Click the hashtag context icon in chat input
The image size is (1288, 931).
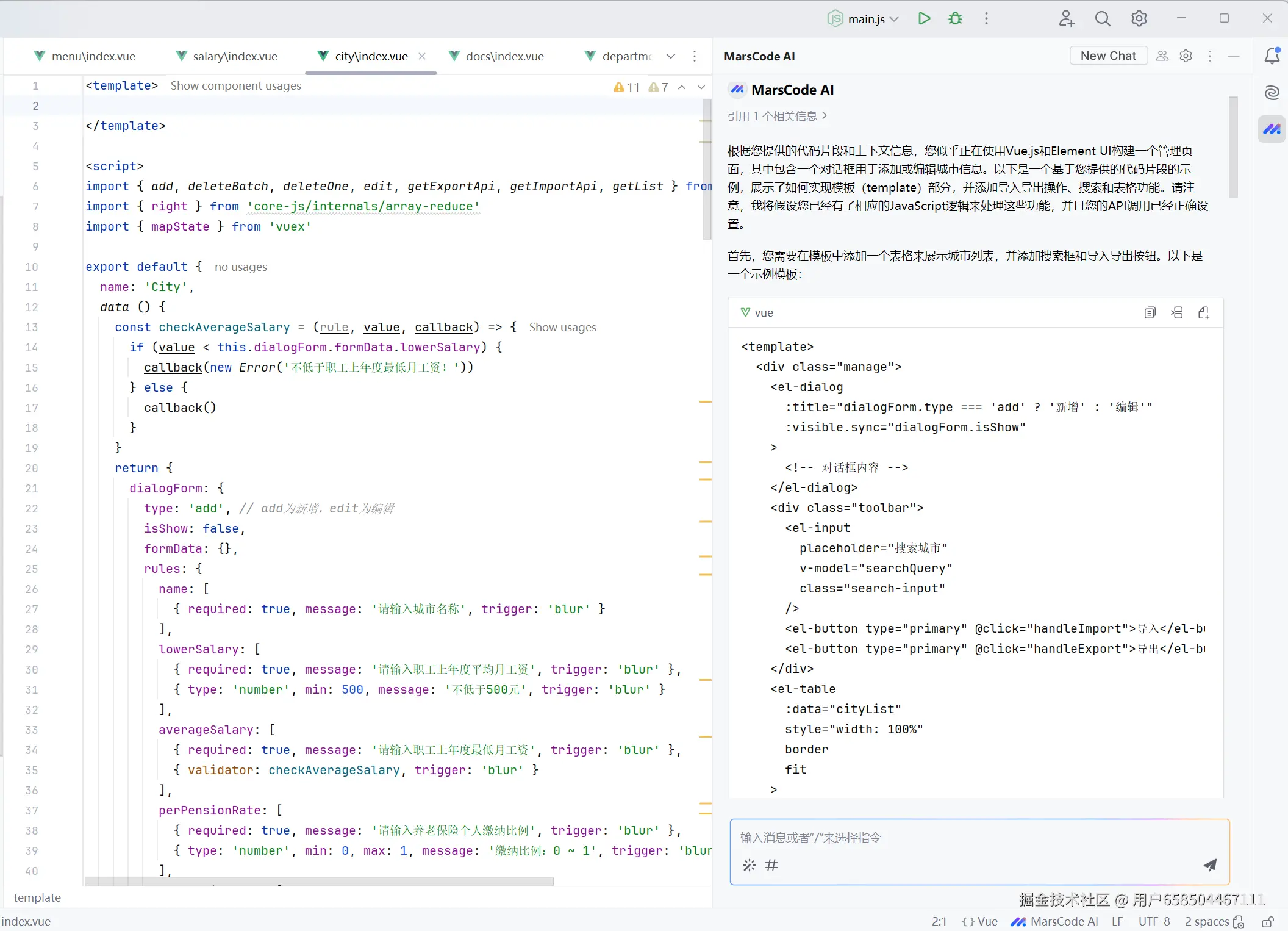point(771,865)
